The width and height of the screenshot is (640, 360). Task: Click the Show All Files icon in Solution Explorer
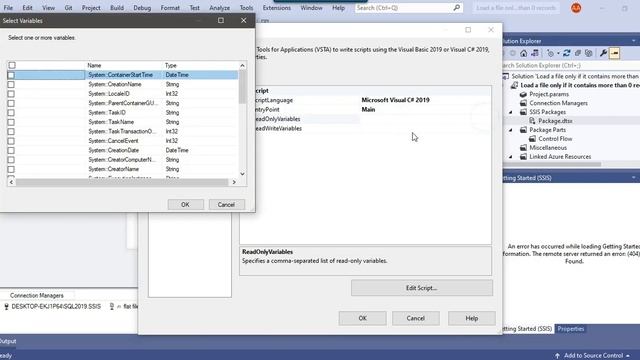click(589, 53)
